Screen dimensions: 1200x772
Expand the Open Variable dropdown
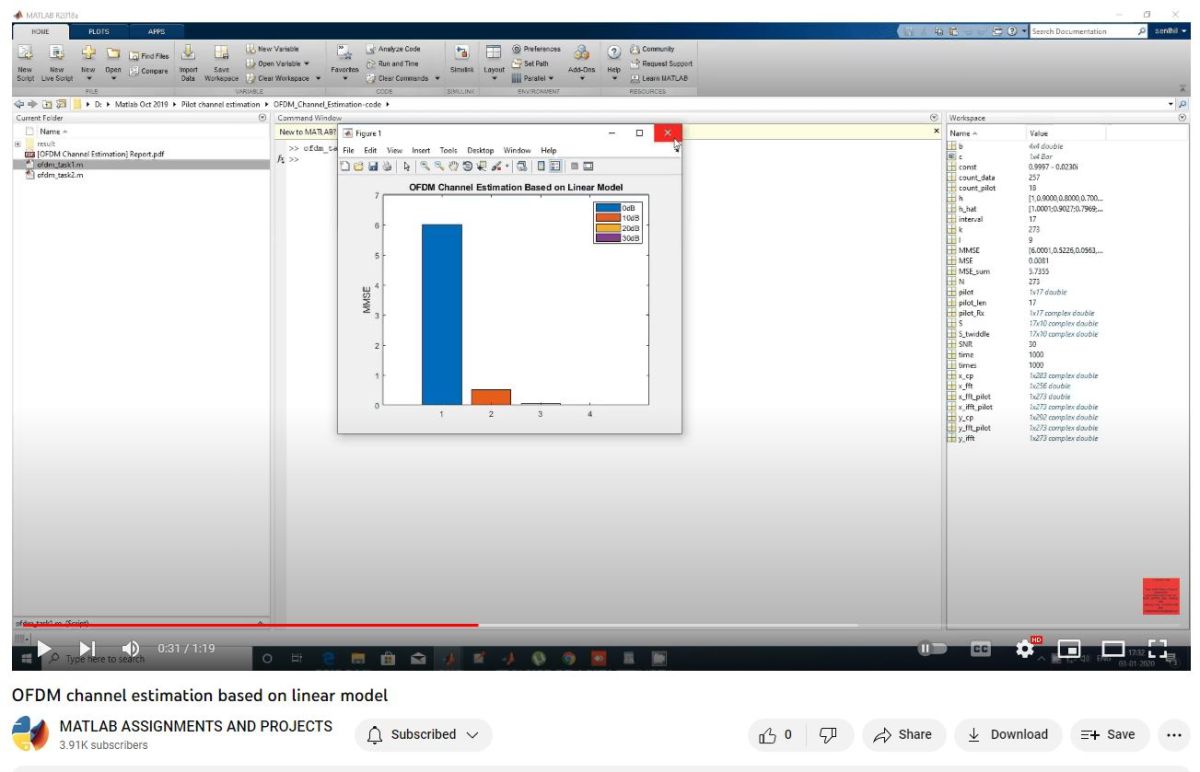pos(306,63)
